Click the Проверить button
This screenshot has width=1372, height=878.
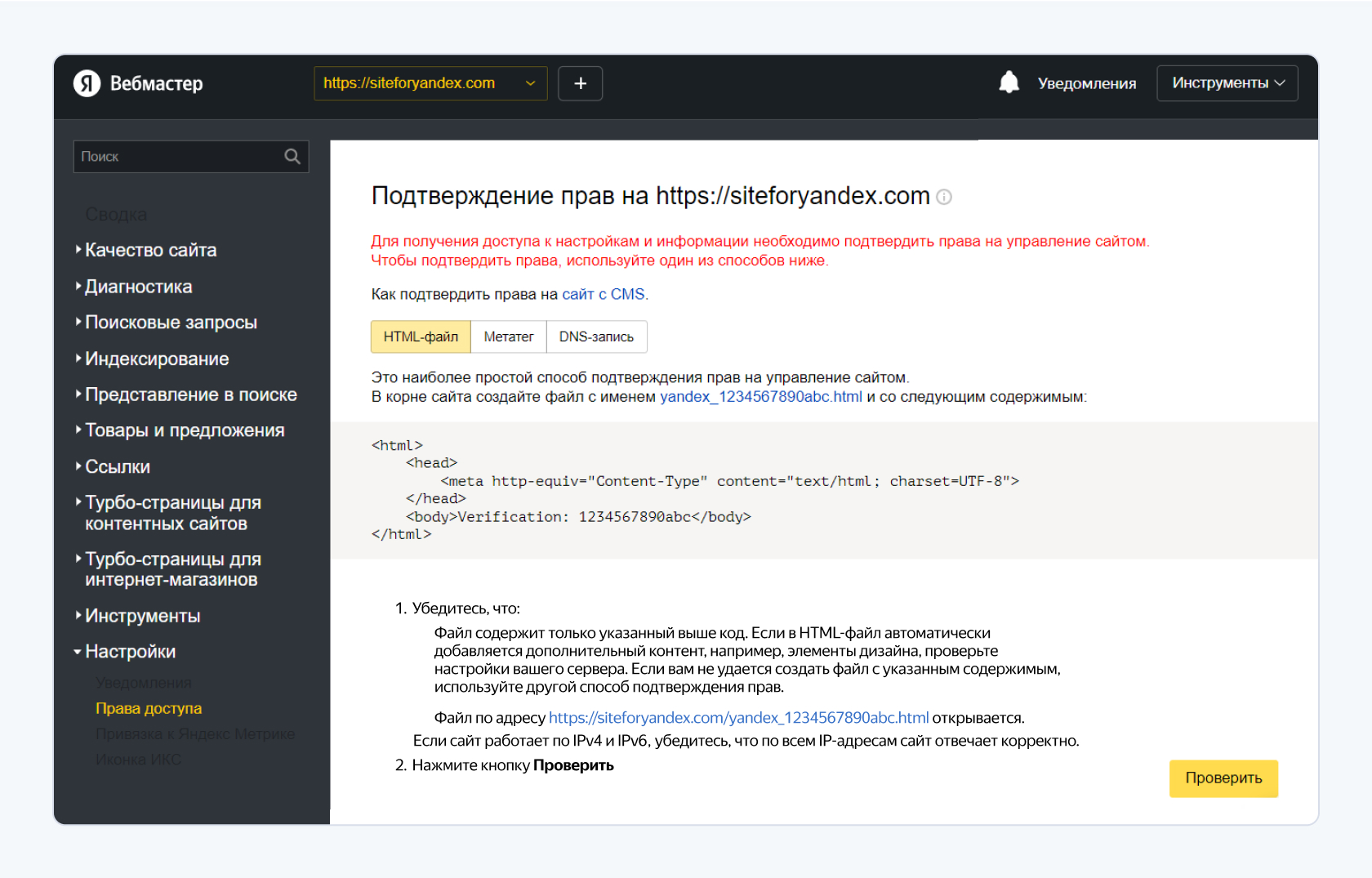1223,778
